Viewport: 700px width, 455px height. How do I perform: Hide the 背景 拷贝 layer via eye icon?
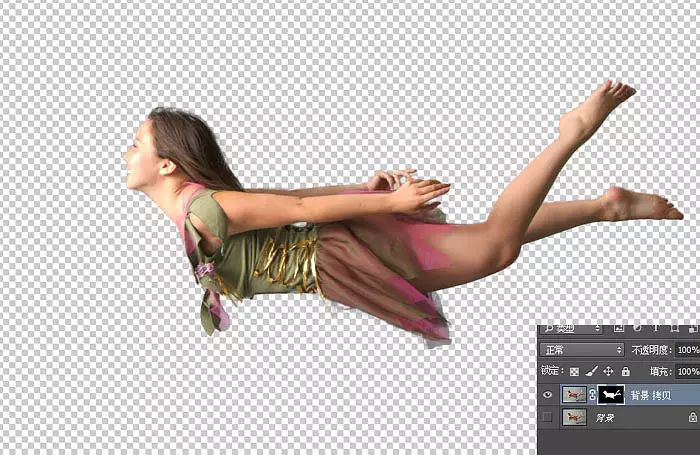(x=547, y=395)
